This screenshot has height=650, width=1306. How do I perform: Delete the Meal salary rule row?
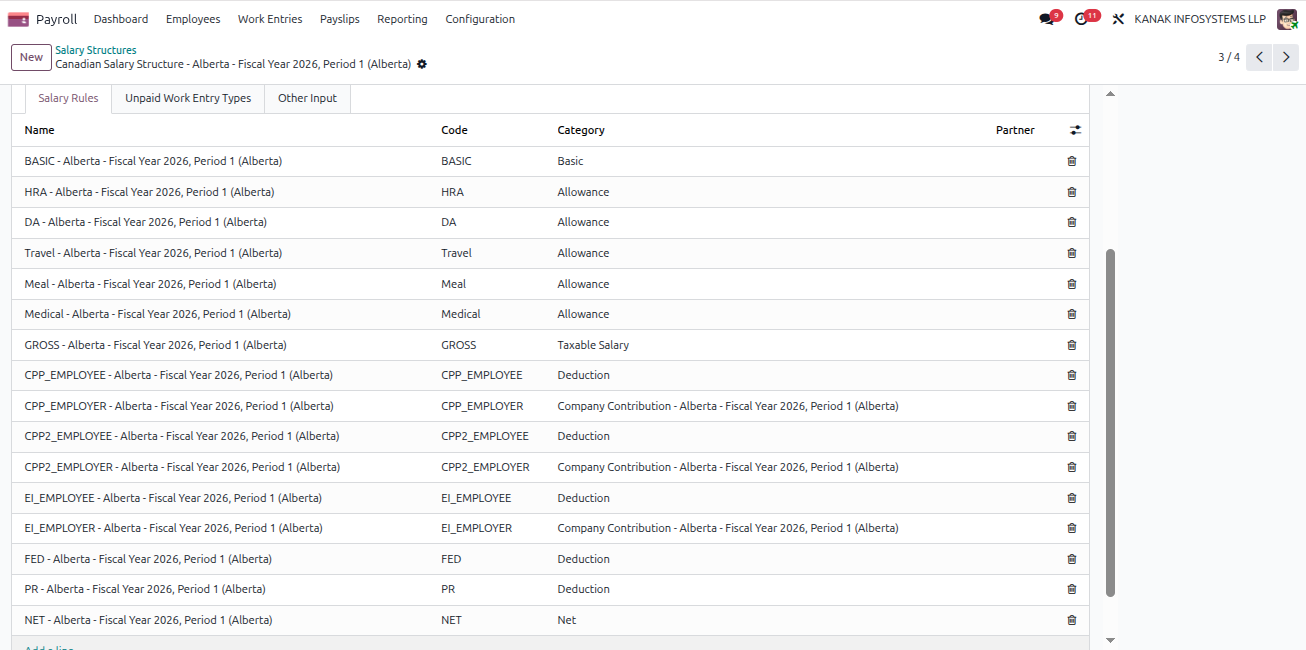tap(1072, 284)
